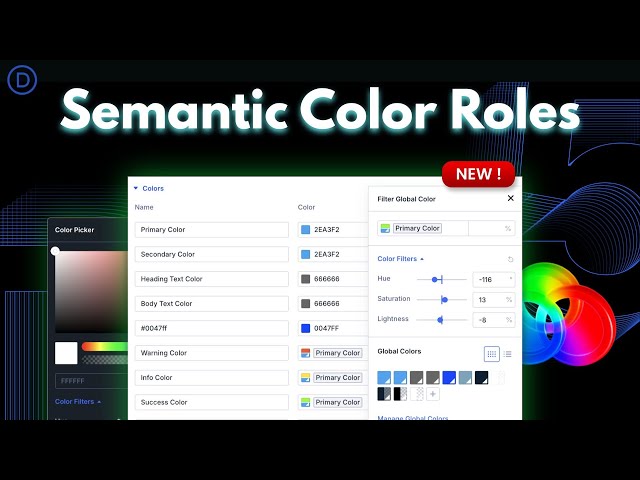
Task: Switch Global Colors to grid view
Action: tap(492, 354)
